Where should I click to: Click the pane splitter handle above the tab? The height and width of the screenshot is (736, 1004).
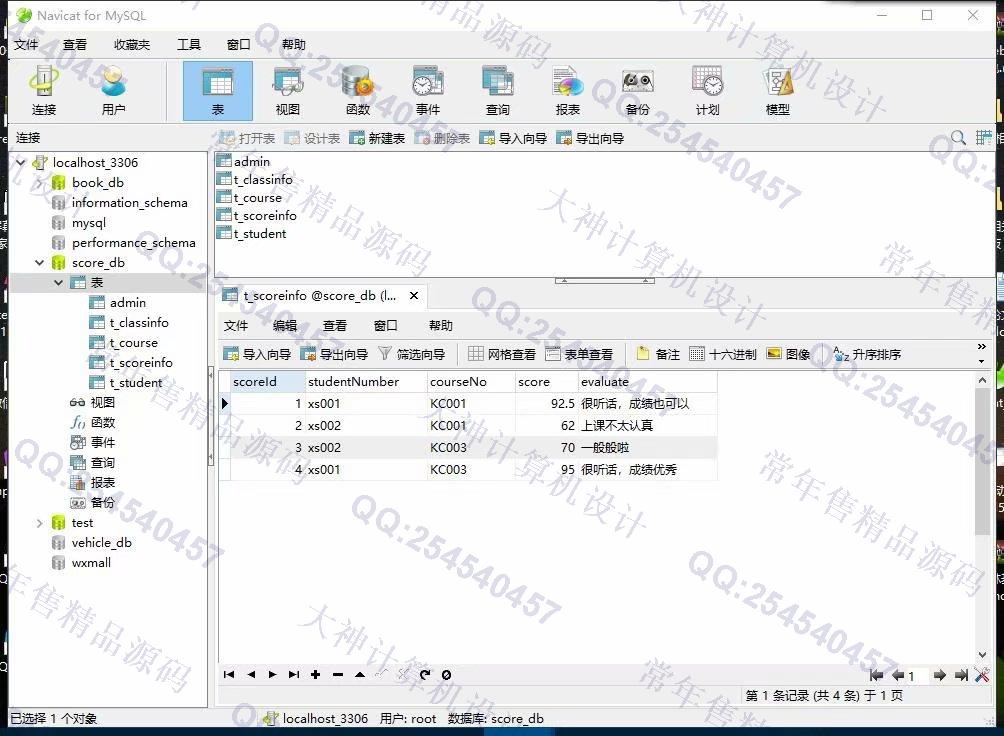pyautogui.click(x=604, y=281)
